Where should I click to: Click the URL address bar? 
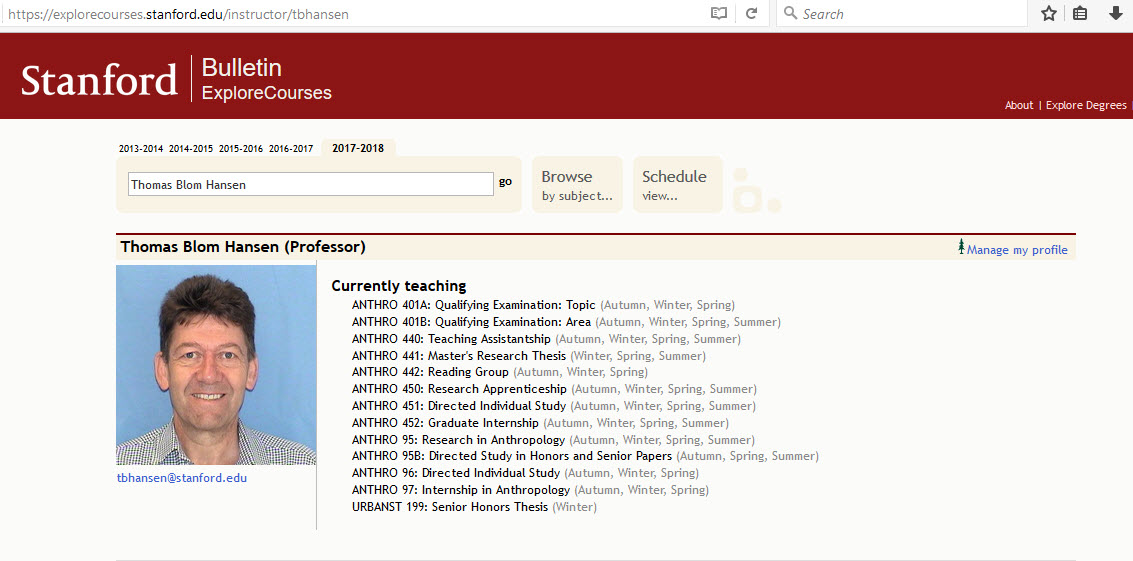(x=354, y=14)
